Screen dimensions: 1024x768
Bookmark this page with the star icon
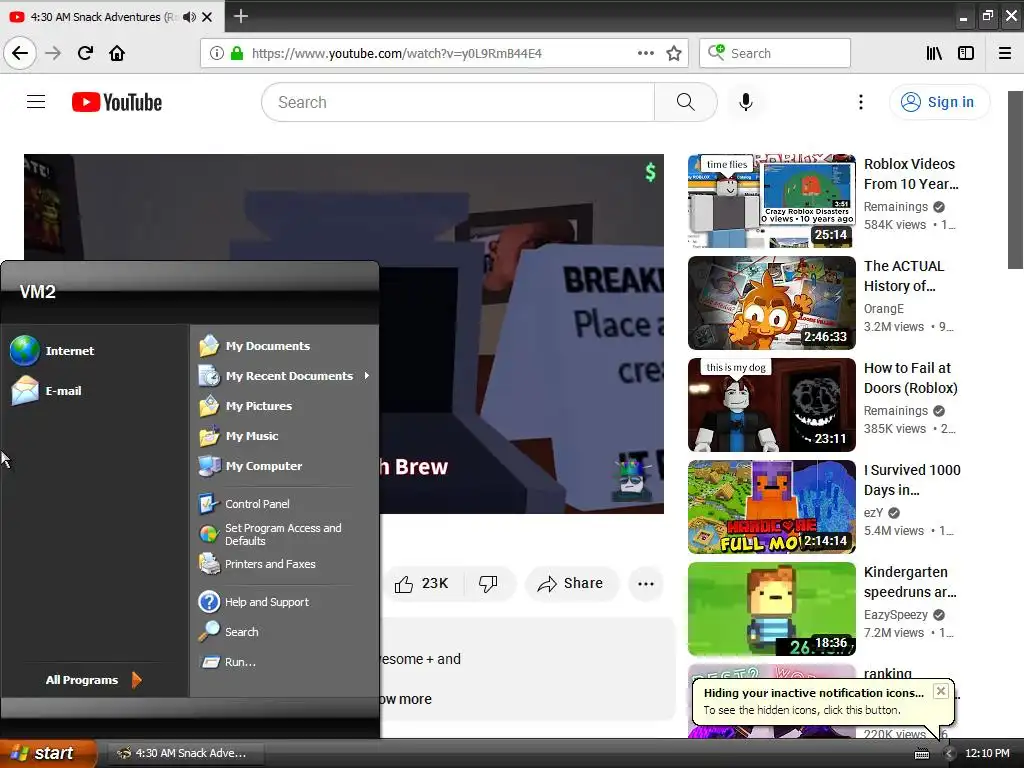click(674, 53)
